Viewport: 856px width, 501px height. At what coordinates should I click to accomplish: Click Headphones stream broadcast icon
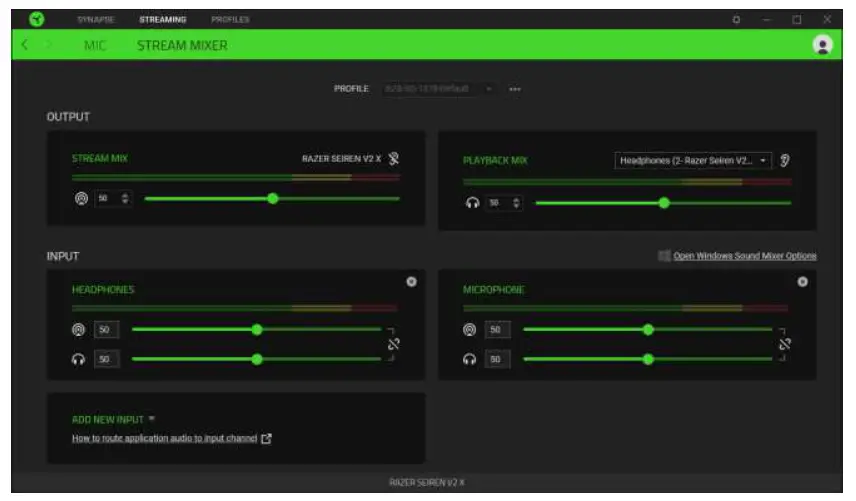79,330
